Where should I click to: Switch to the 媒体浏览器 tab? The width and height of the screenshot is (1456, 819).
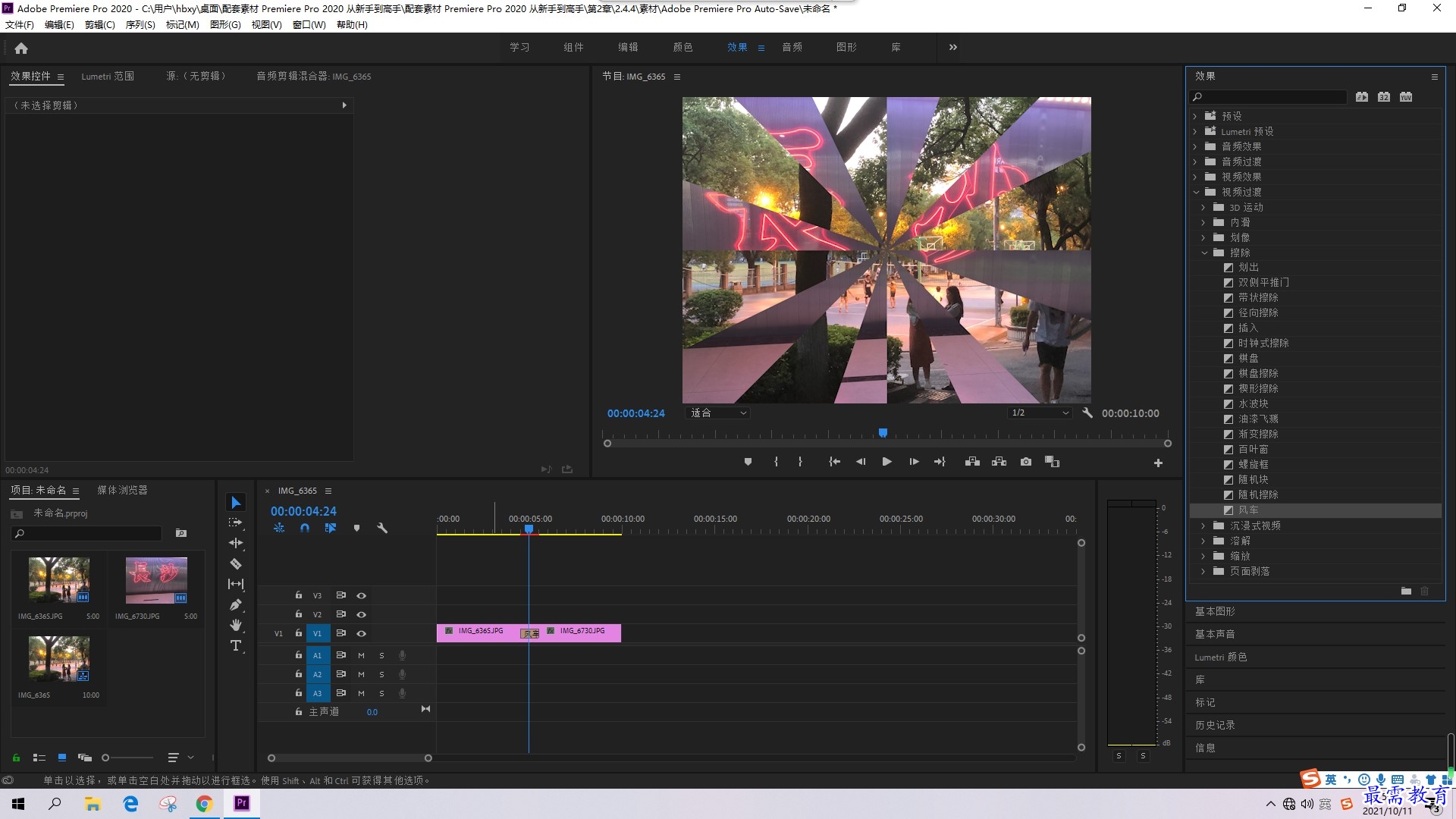coord(122,490)
